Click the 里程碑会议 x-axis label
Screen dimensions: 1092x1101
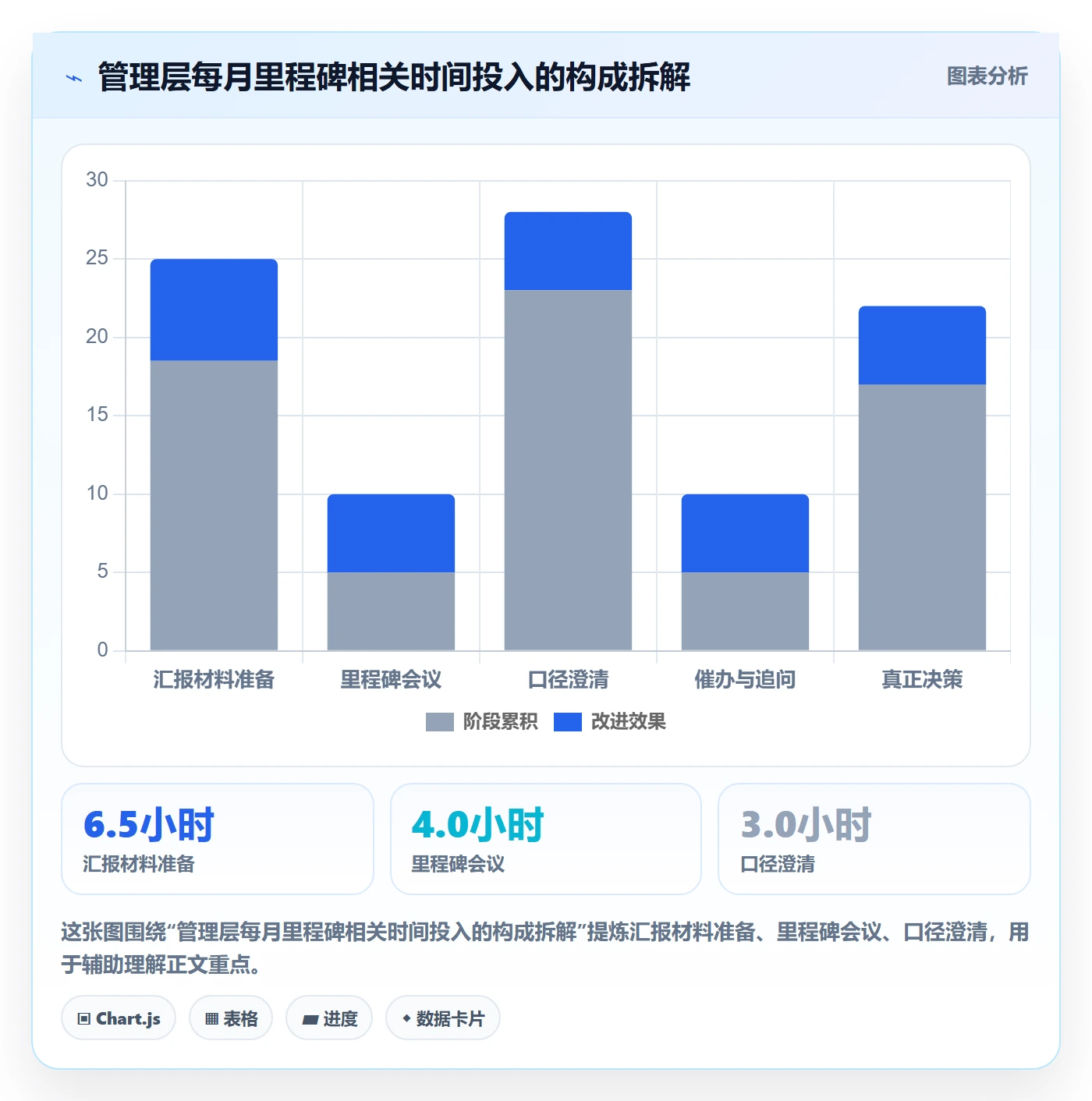tap(391, 680)
